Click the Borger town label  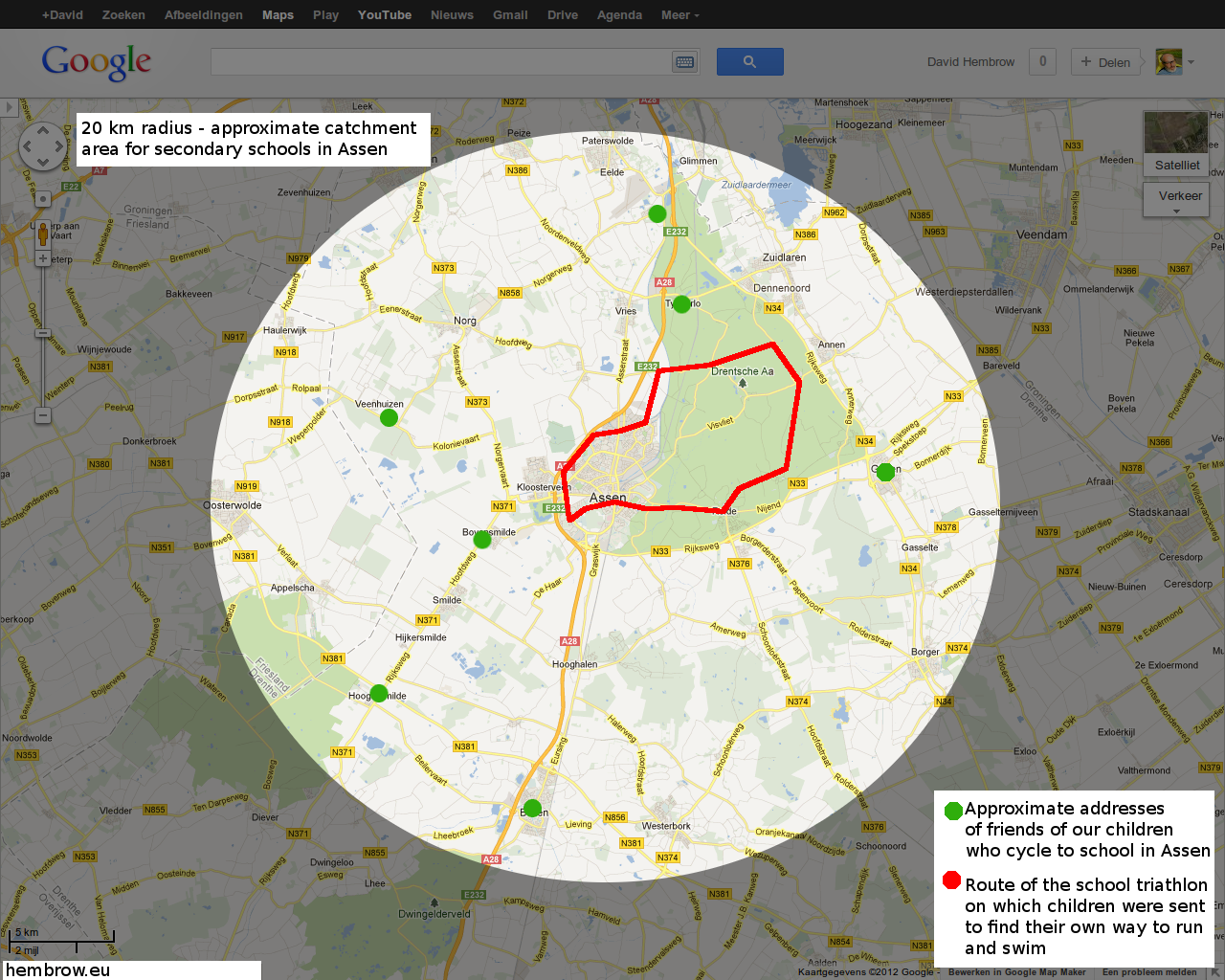[924, 652]
